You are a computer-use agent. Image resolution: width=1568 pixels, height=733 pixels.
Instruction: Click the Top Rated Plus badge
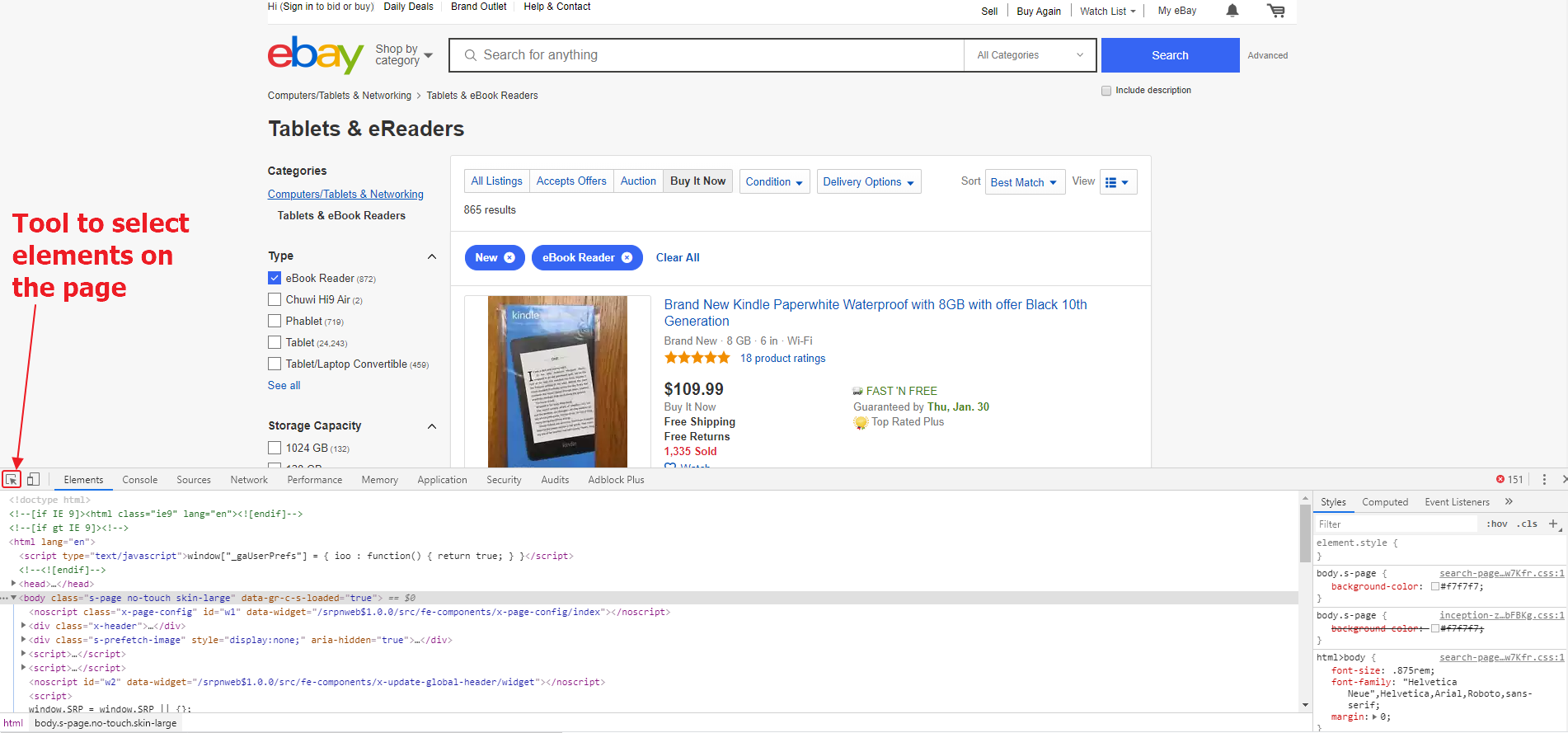coord(899,422)
